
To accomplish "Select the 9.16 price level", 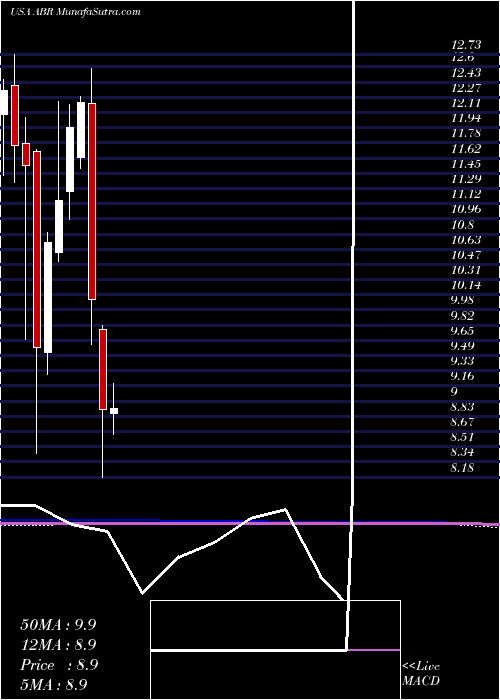I will [x=462, y=376].
